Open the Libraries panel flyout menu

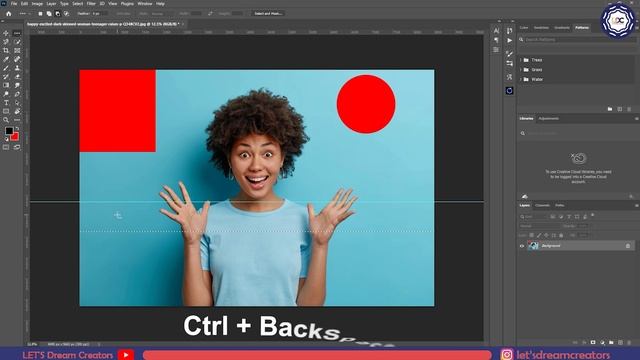click(x=636, y=118)
